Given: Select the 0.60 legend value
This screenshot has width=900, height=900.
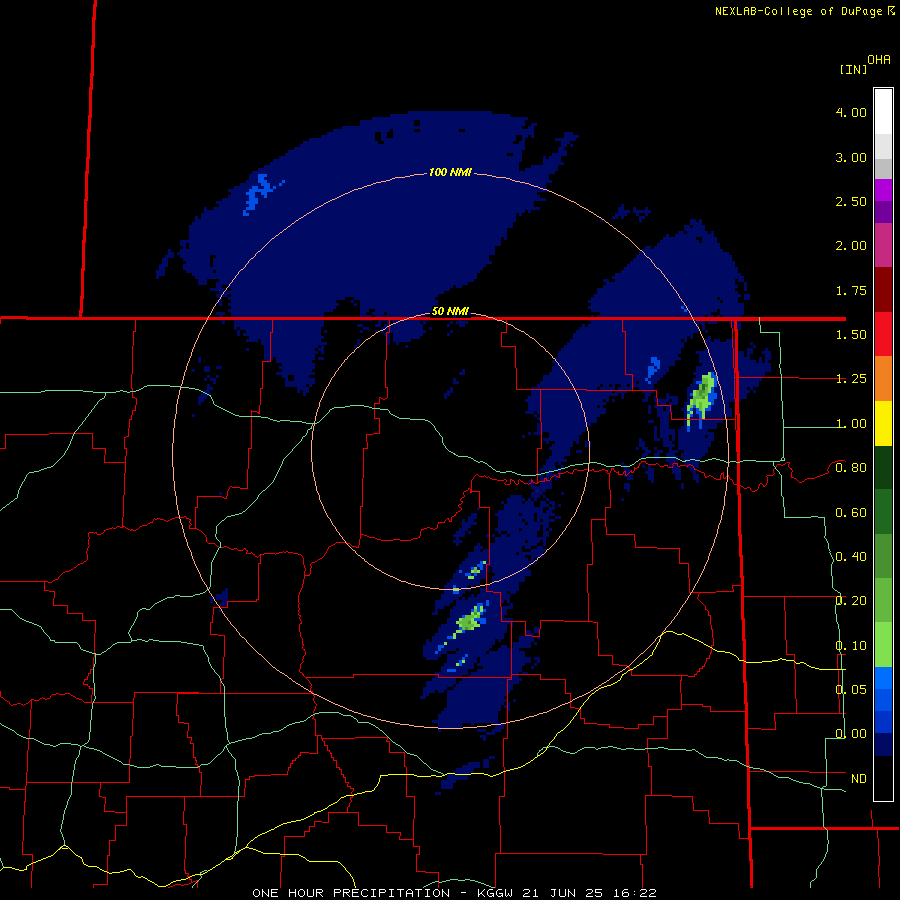Looking at the screenshot, I should [x=851, y=513].
